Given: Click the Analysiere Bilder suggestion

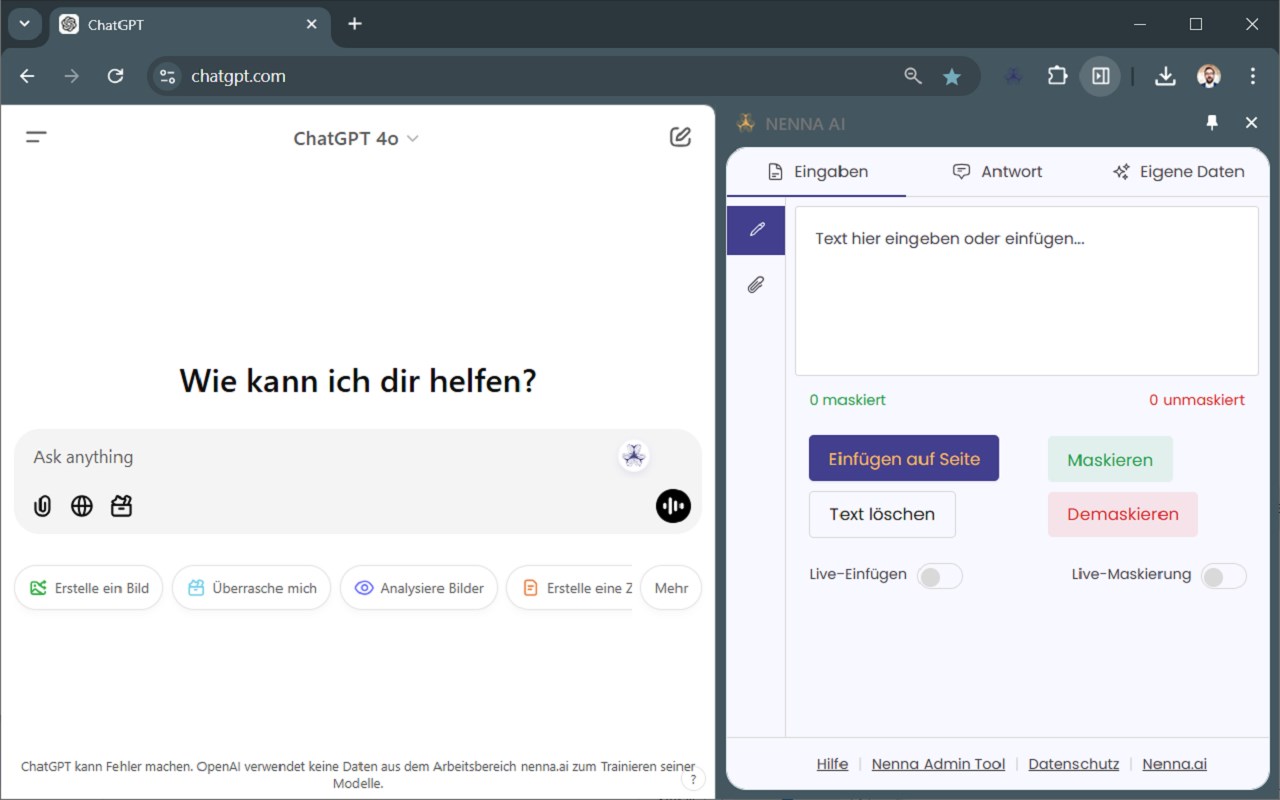Looking at the screenshot, I should click(x=419, y=588).
